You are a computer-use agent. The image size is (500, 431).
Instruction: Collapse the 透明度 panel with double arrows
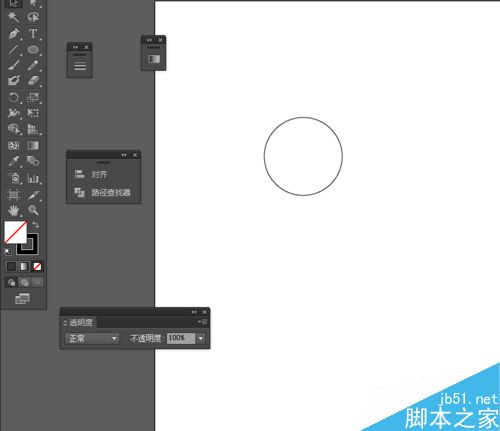point(194,312)
